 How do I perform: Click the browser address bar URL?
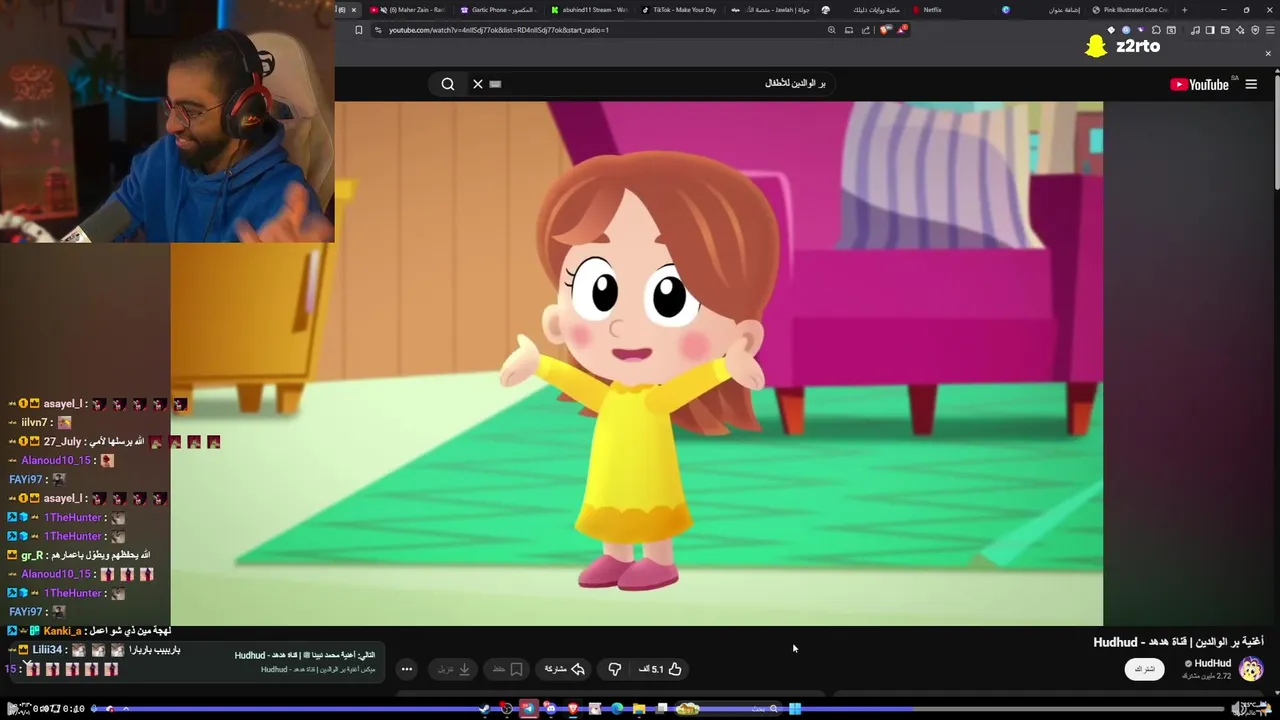tap(499, 30)
